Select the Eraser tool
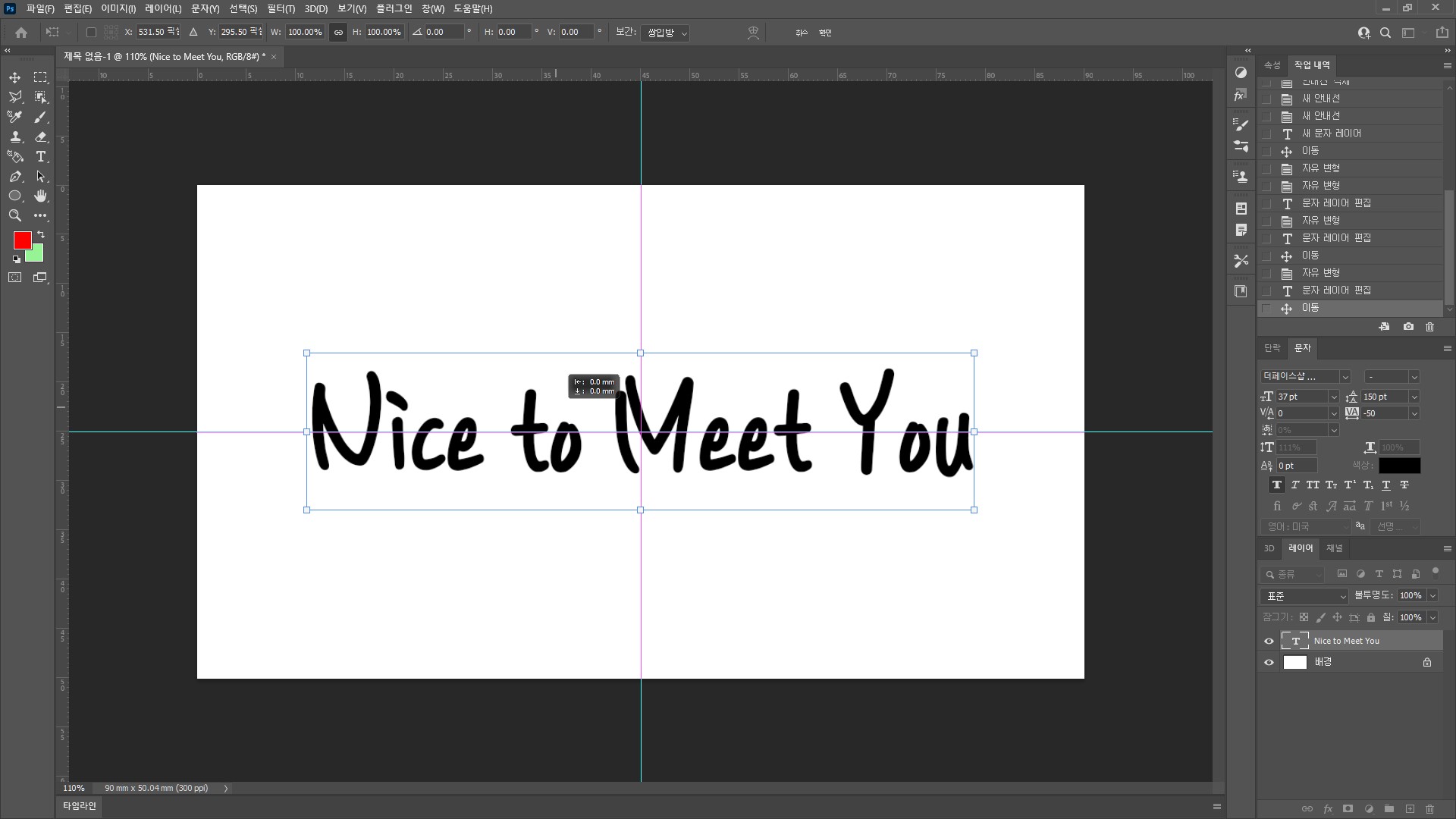Viewport: 1456px width, 819px height. pos(41,137)
